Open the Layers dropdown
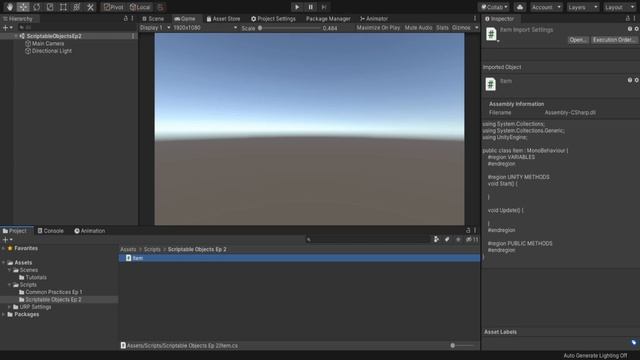Screen dimensions: 640x360 click(582, 7)
